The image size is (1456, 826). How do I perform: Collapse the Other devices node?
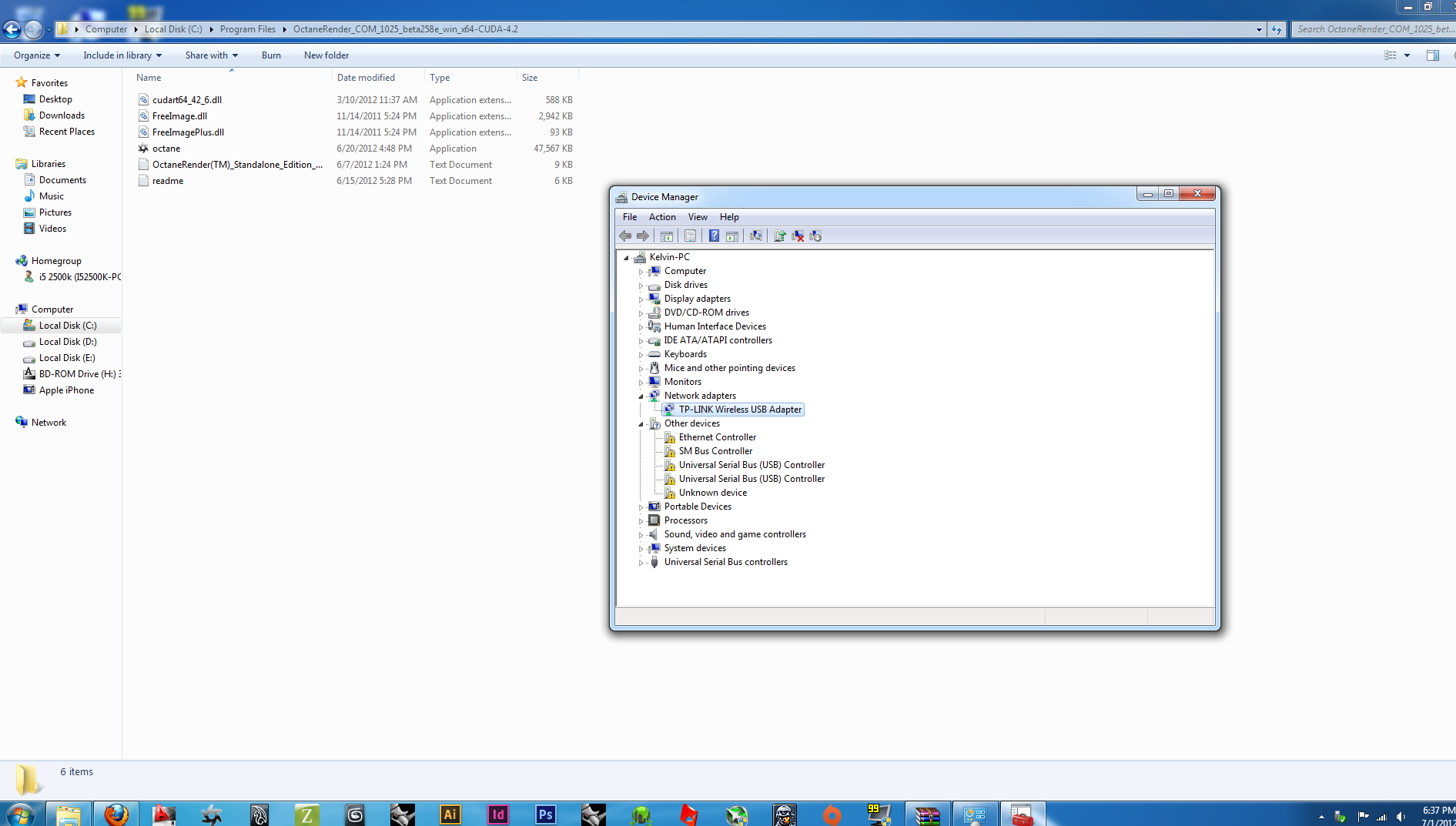click(x=641, y=424)
